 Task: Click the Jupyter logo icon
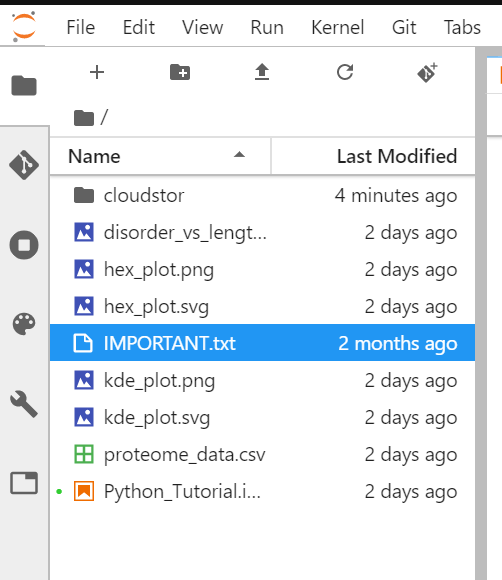point(24,27)
